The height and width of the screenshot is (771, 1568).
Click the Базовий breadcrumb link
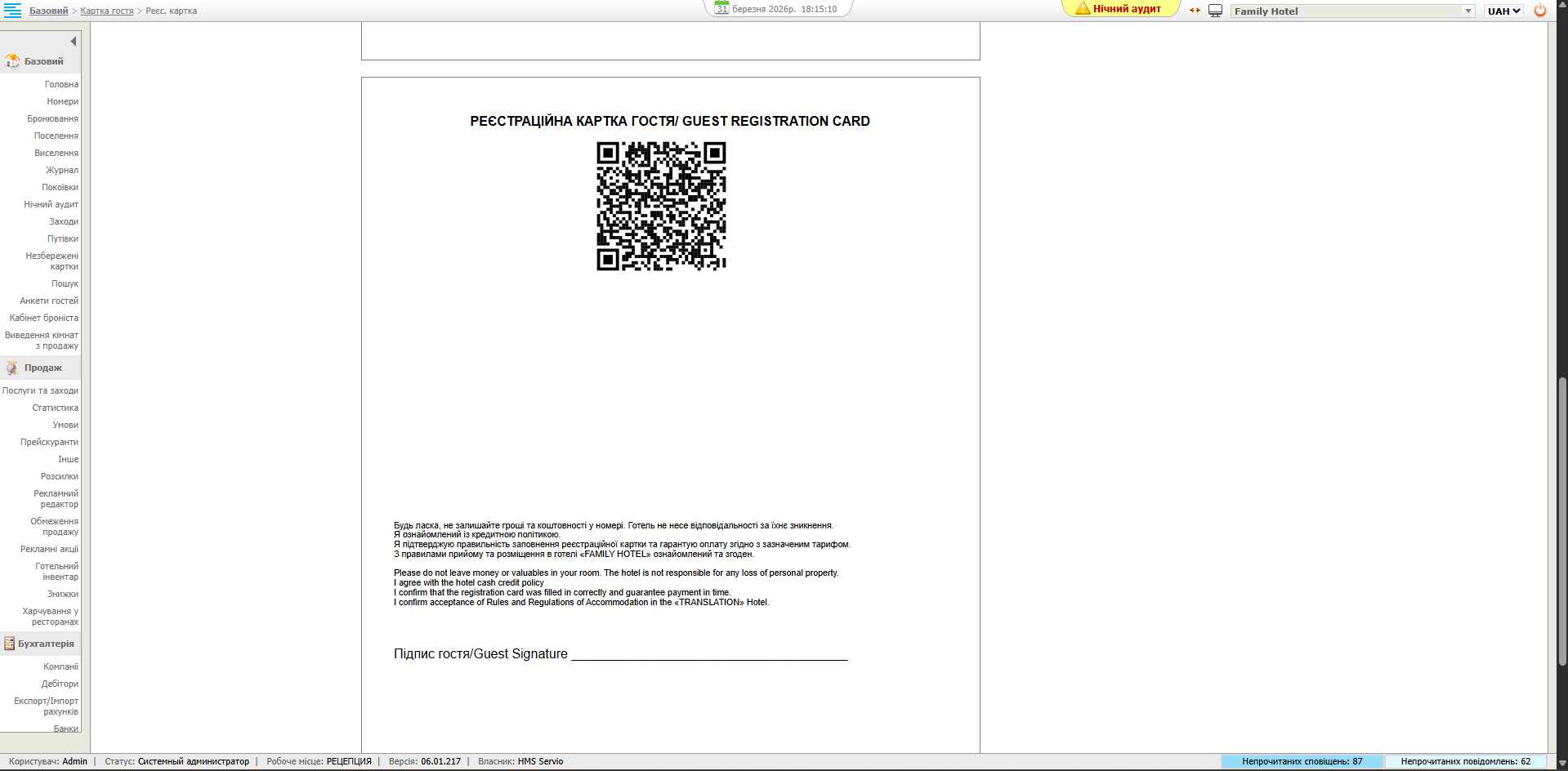[48, 11]
